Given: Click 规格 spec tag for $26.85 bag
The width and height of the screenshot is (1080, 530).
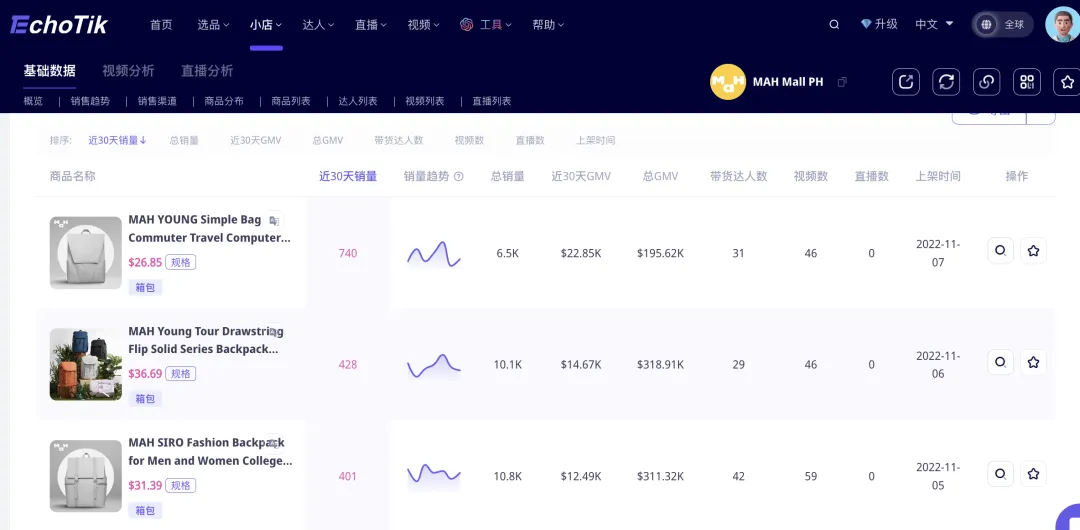Looking at the screenshot, I should pyautogui.click(x=180, y=263).
